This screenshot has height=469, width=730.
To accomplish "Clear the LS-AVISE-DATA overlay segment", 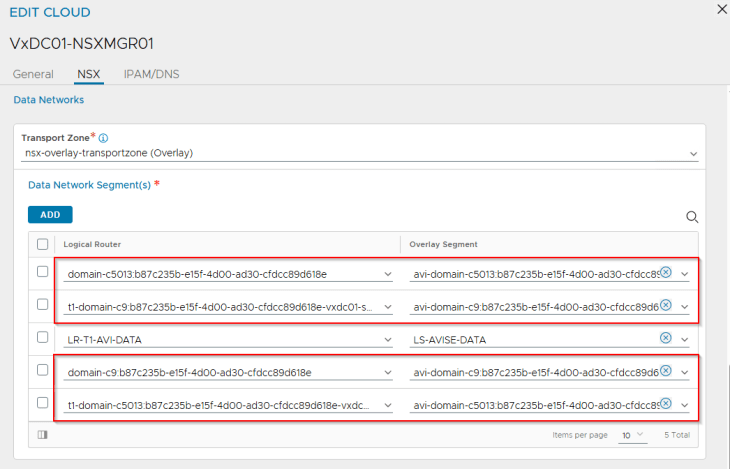I will (666, 339).
